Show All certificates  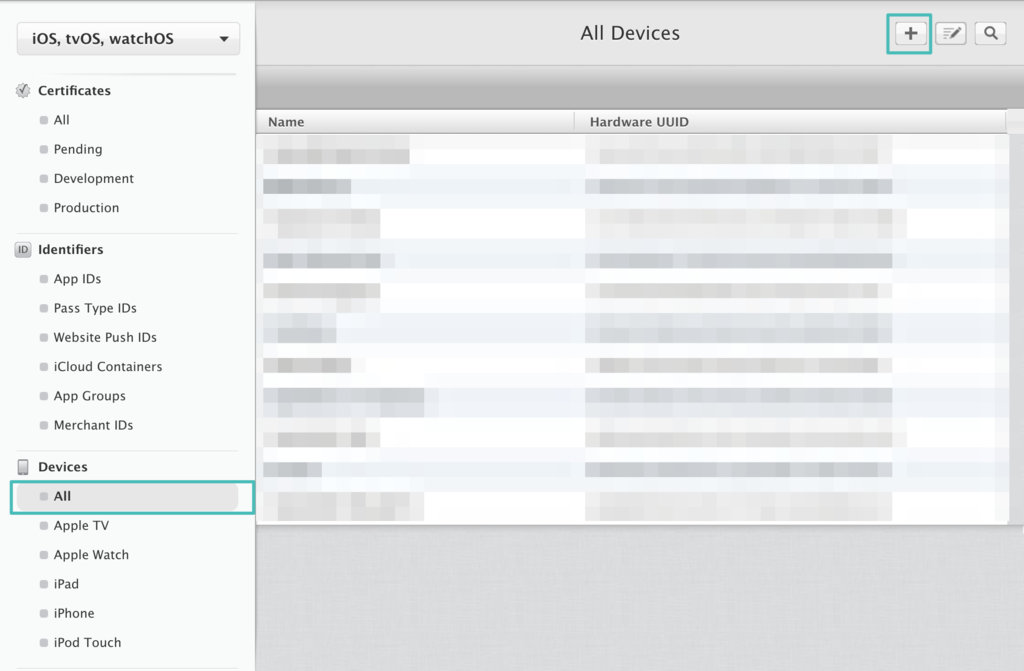[61, 120]
